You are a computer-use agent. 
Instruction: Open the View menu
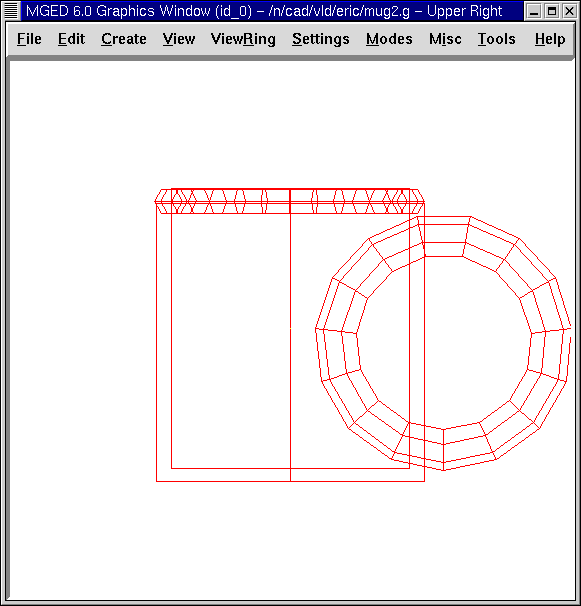pos(179,39)
